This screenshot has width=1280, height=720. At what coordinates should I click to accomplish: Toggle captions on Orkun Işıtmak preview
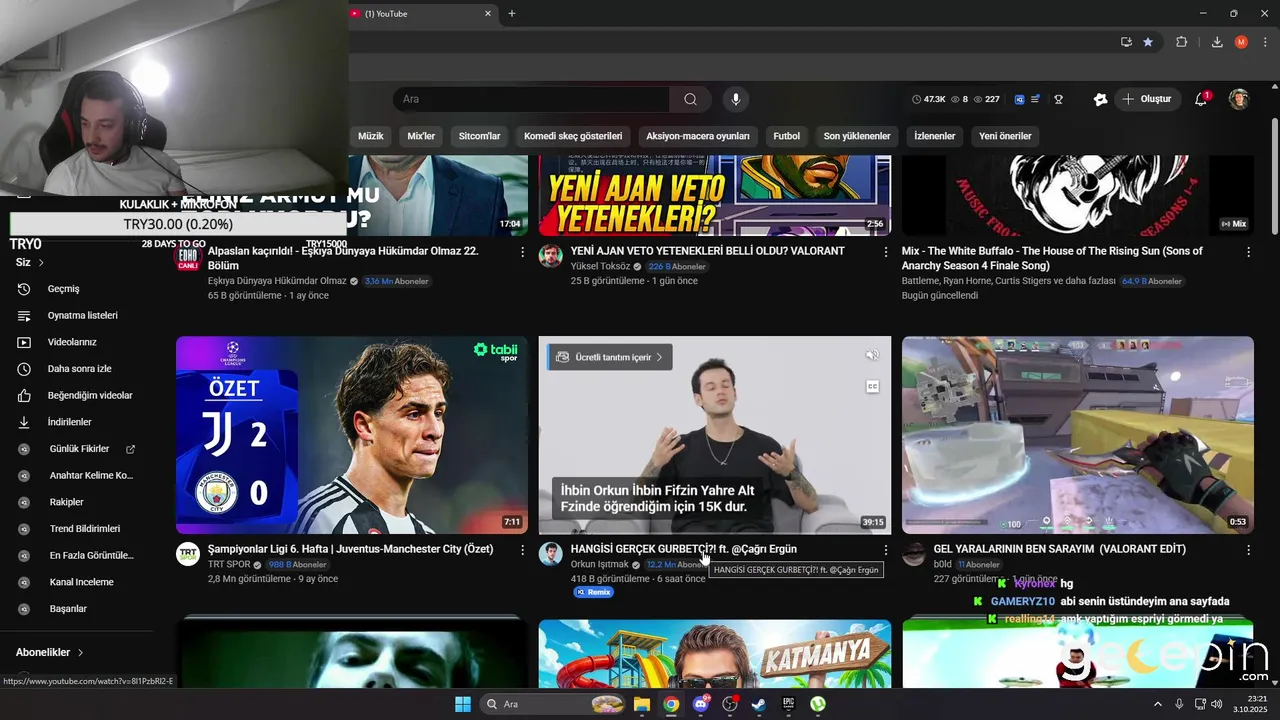click(x=872, y=386)
